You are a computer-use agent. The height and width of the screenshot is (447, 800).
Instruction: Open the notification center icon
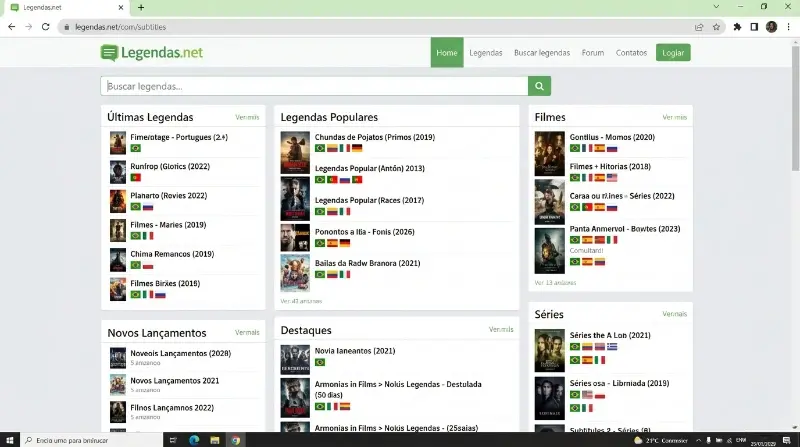[787, 440]
